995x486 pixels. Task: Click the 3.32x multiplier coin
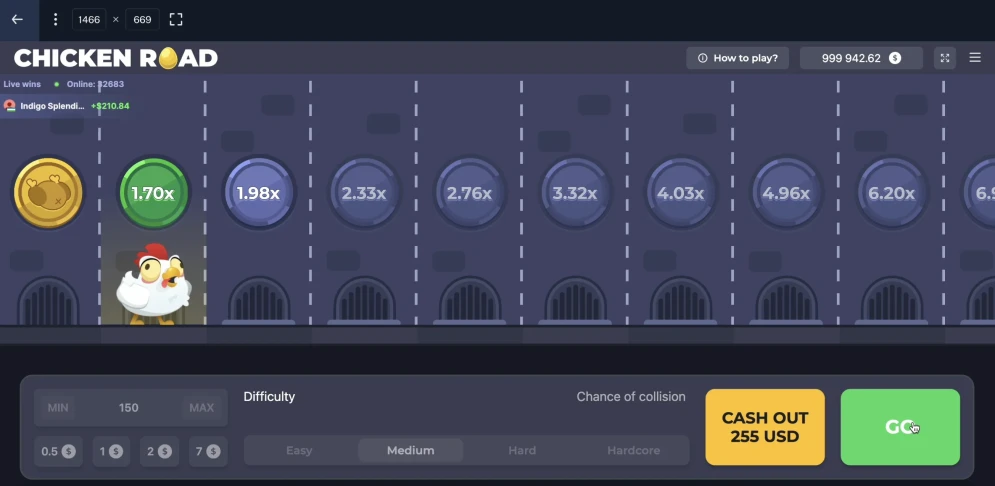(575, 193)
